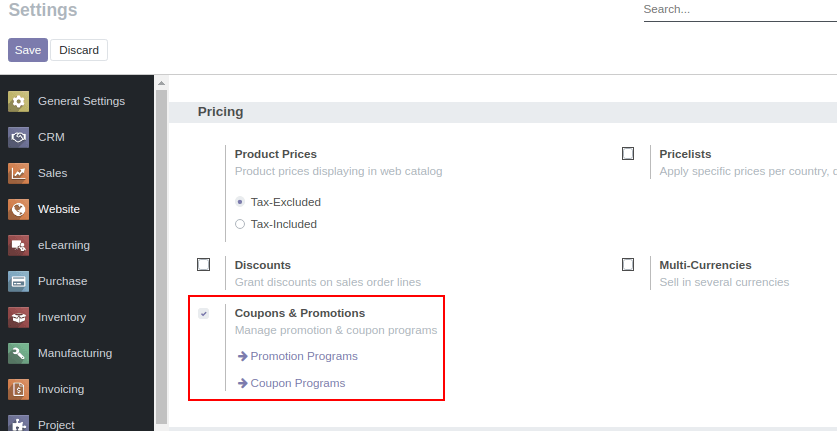Open Project settings section

[77, 422]
